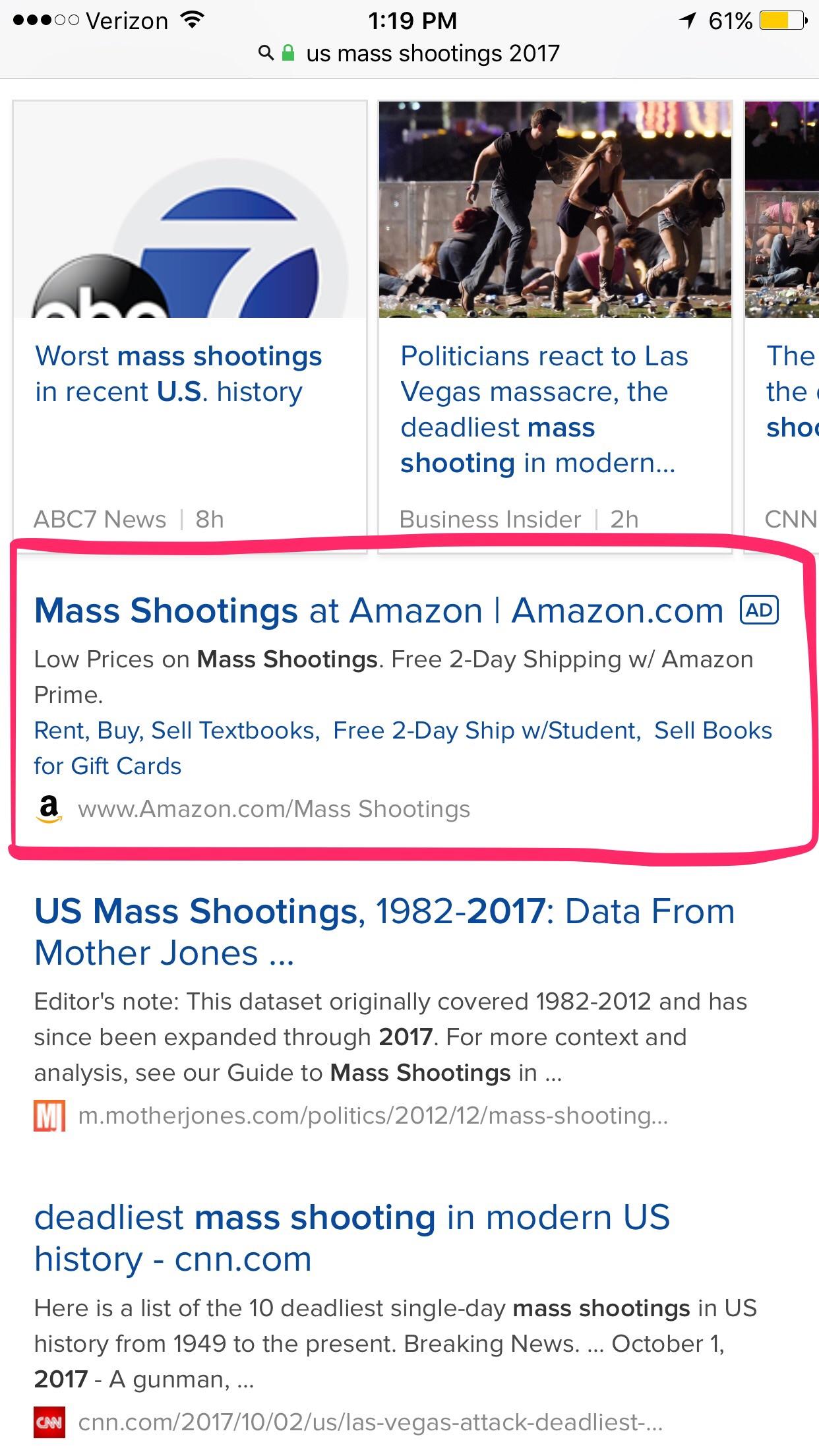The image size is (819, 1456).
Task: Open the 'Mass Shootings at Amazon' ad title
Action: [379, 610]
